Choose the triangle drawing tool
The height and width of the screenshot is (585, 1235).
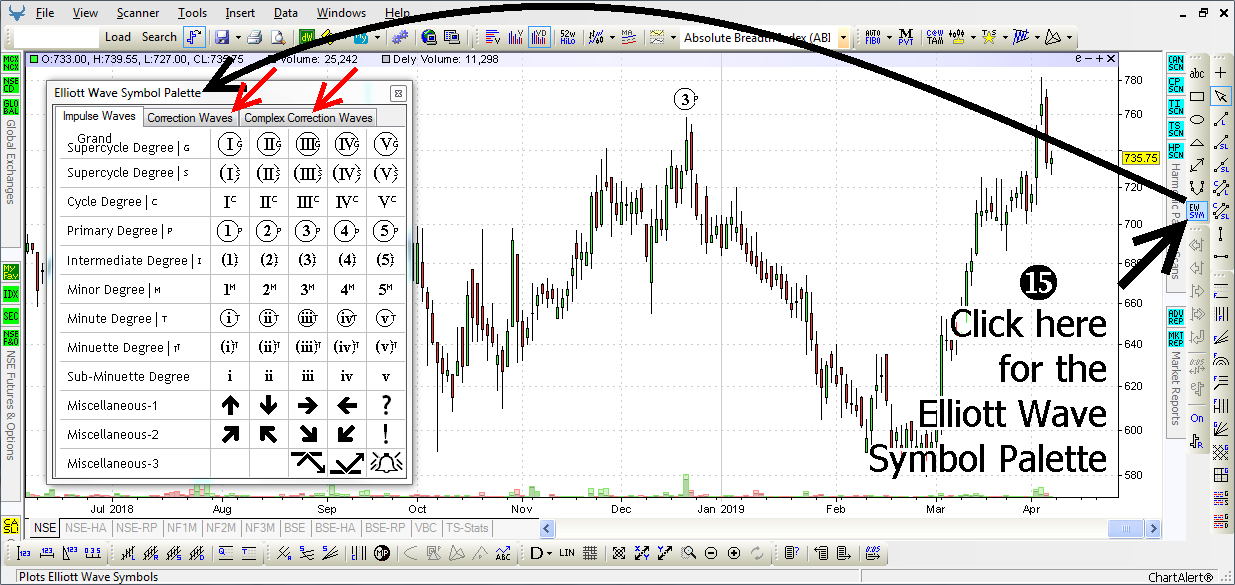point(1197,142)
